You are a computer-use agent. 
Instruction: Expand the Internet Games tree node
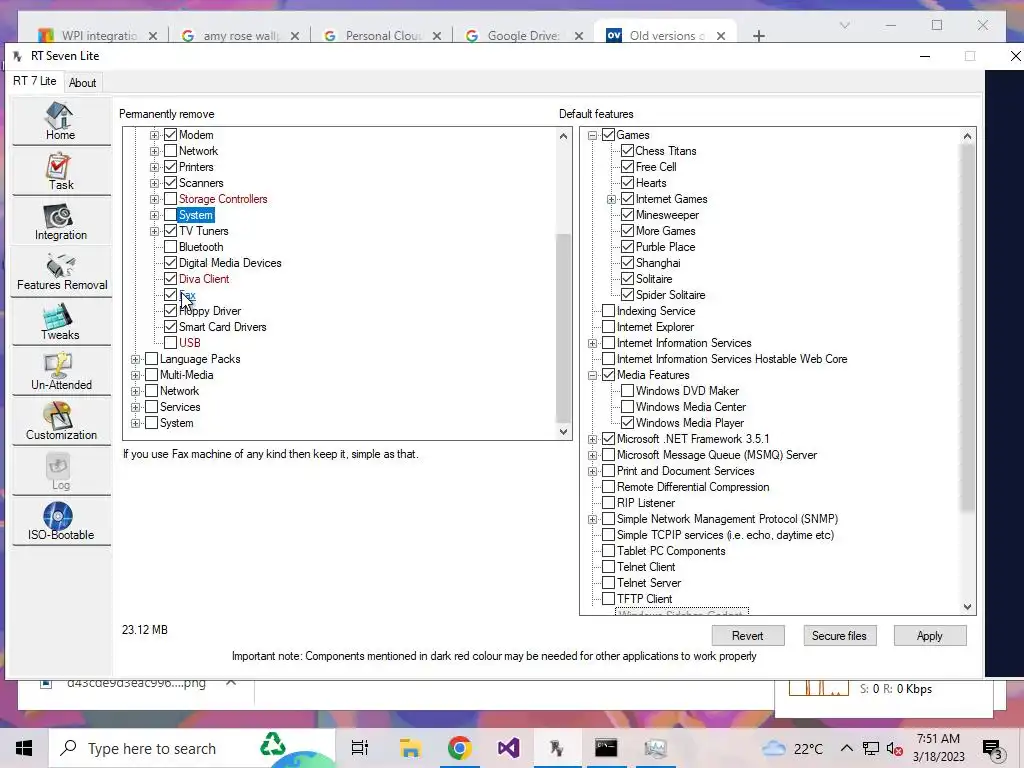tap(611, 199)
